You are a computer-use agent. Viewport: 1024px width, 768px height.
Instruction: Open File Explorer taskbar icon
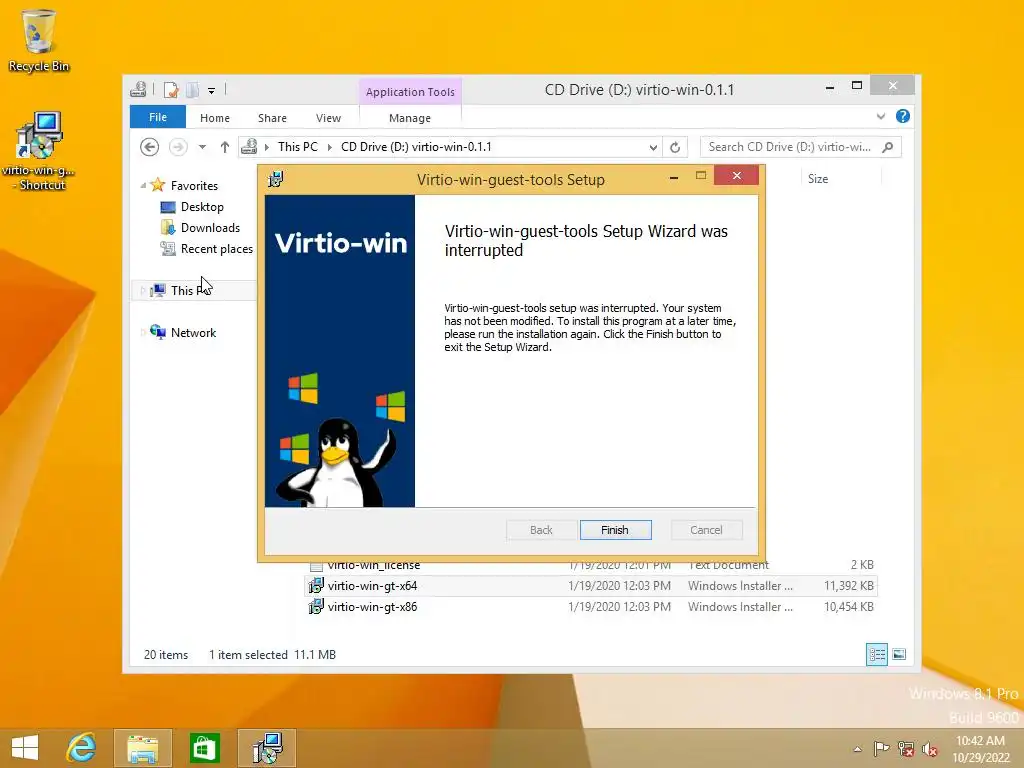(x=143, y=748)
